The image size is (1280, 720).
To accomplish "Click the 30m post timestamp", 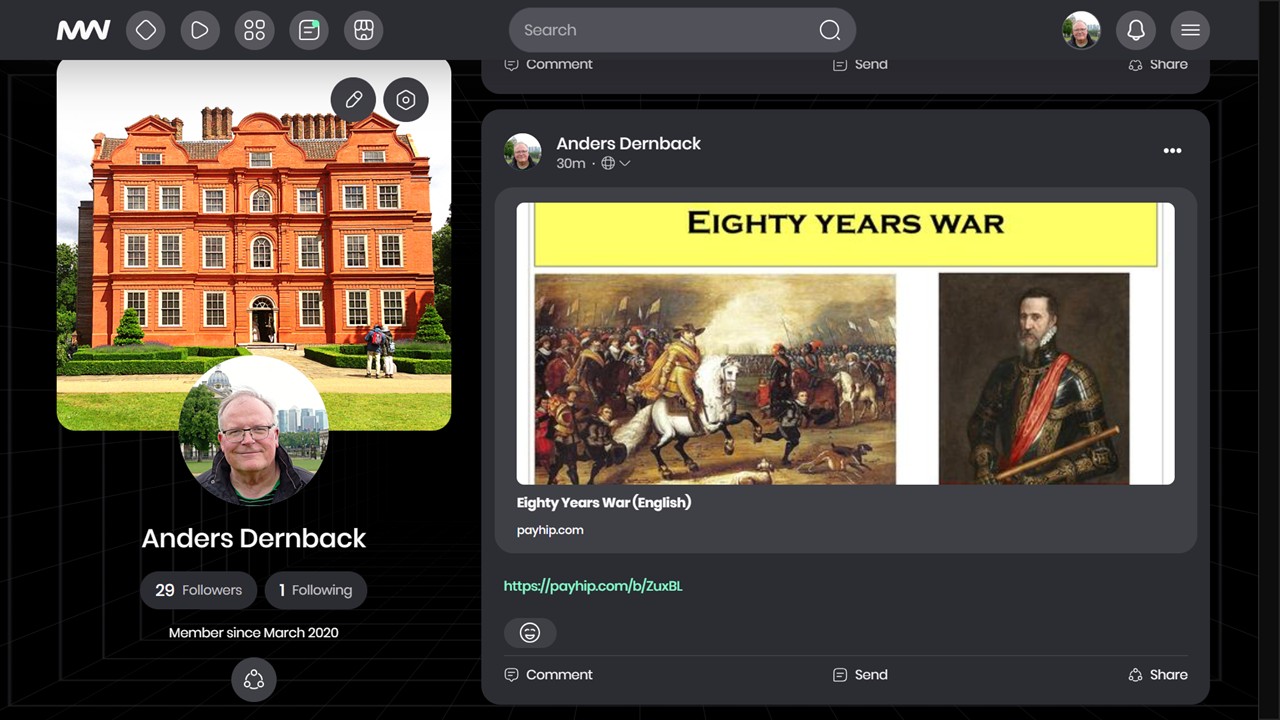I will coord(571,163).
